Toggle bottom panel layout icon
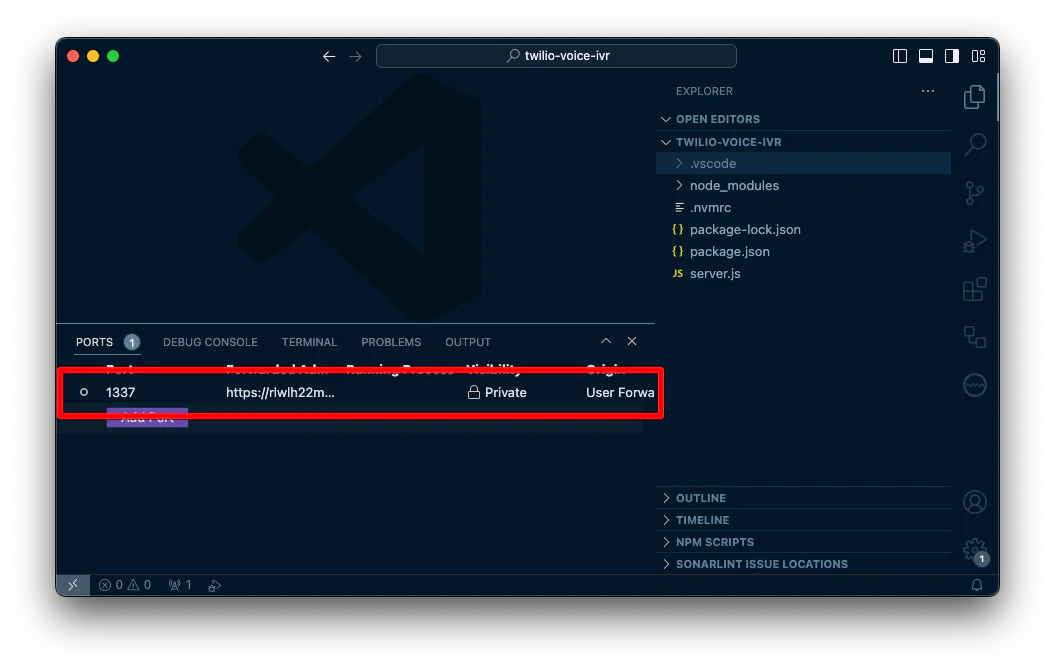The image size is (1055, 670). [x=926, y=56]
